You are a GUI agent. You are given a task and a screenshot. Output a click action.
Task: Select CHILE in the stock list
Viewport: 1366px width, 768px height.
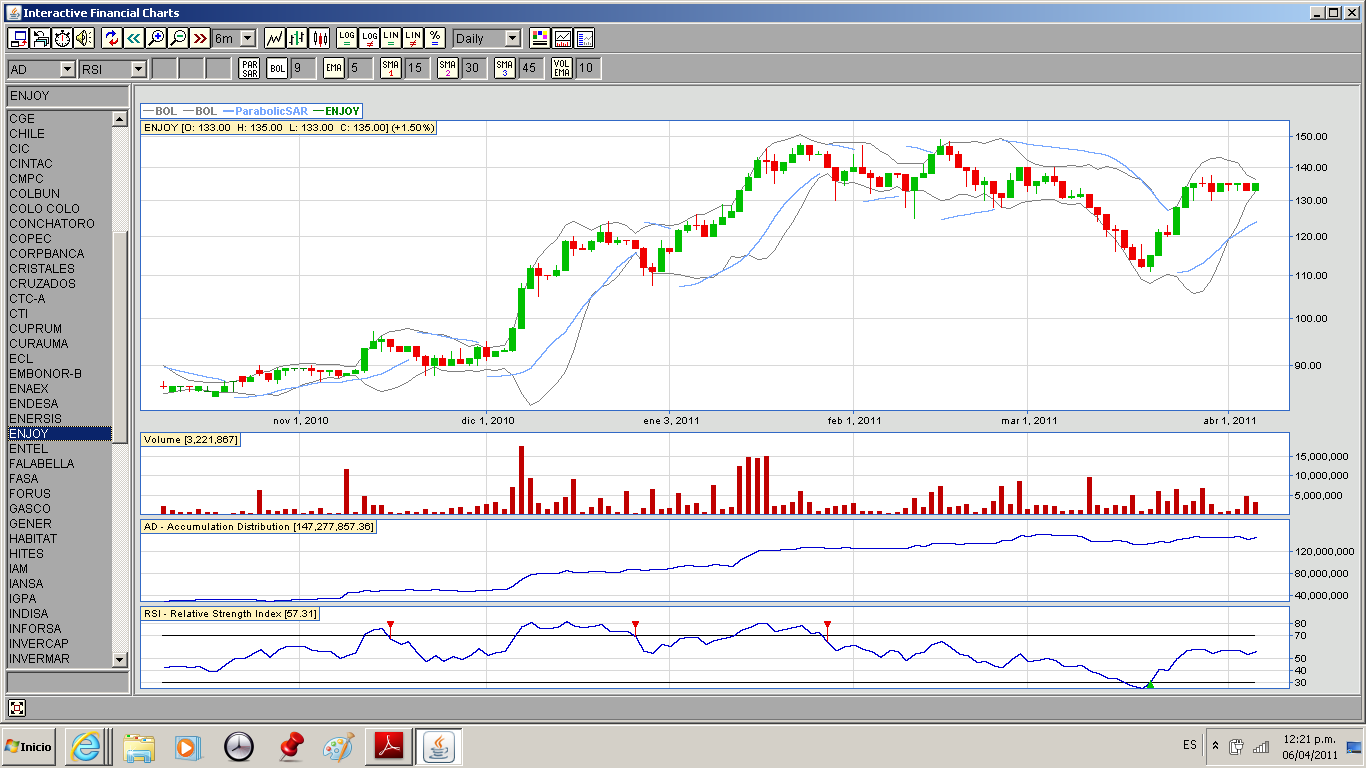pyautogui.click(x=60, y=133)
